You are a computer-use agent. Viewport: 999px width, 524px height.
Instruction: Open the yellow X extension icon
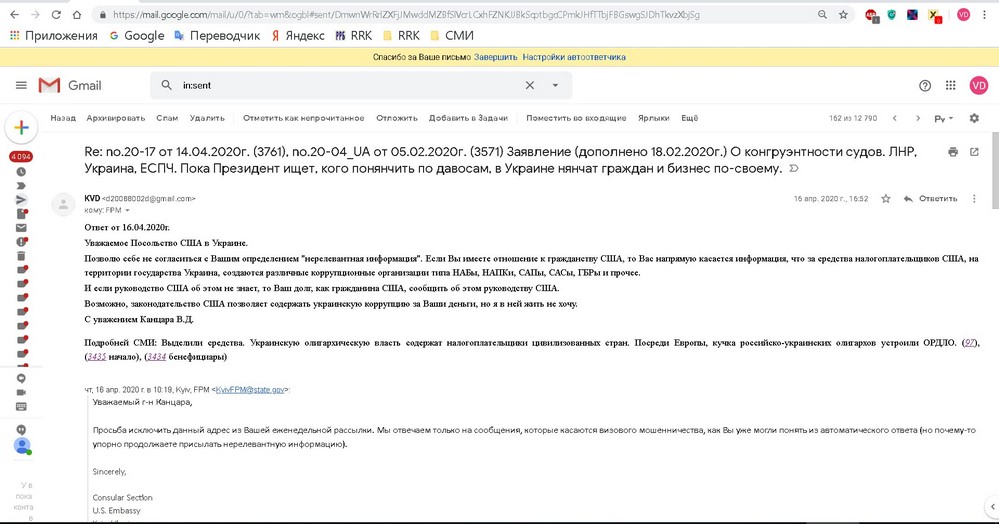934,15
